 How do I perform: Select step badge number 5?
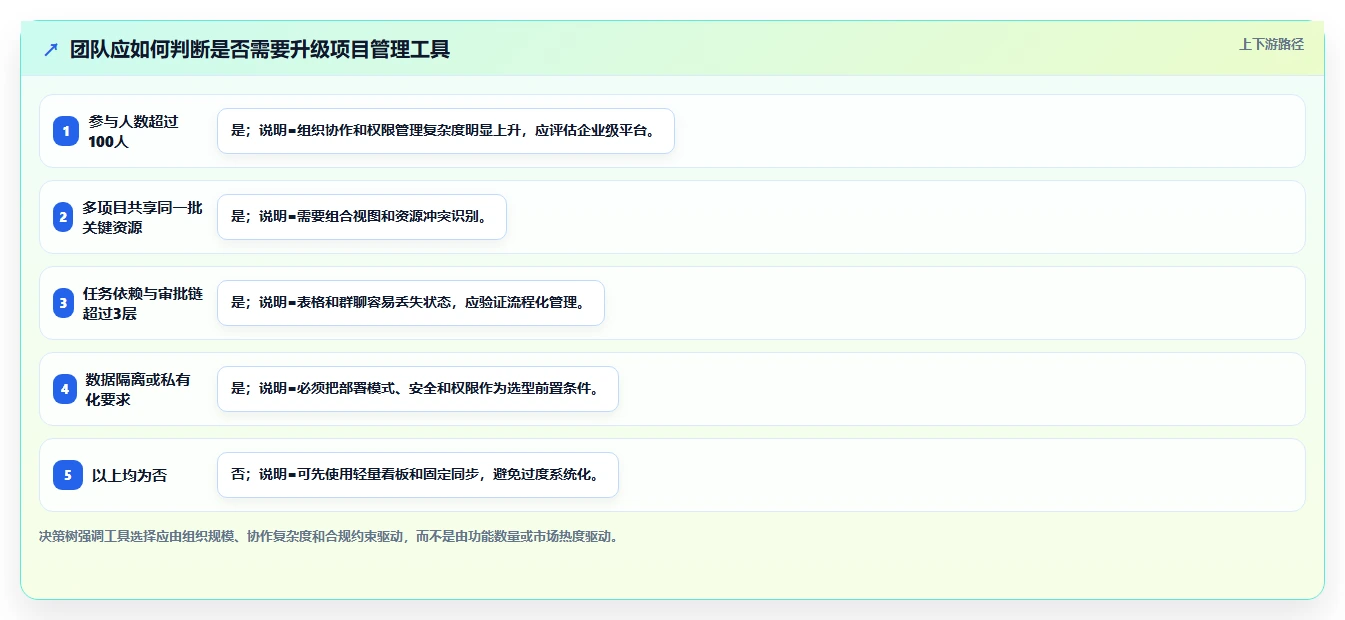(x=68, y=475)
